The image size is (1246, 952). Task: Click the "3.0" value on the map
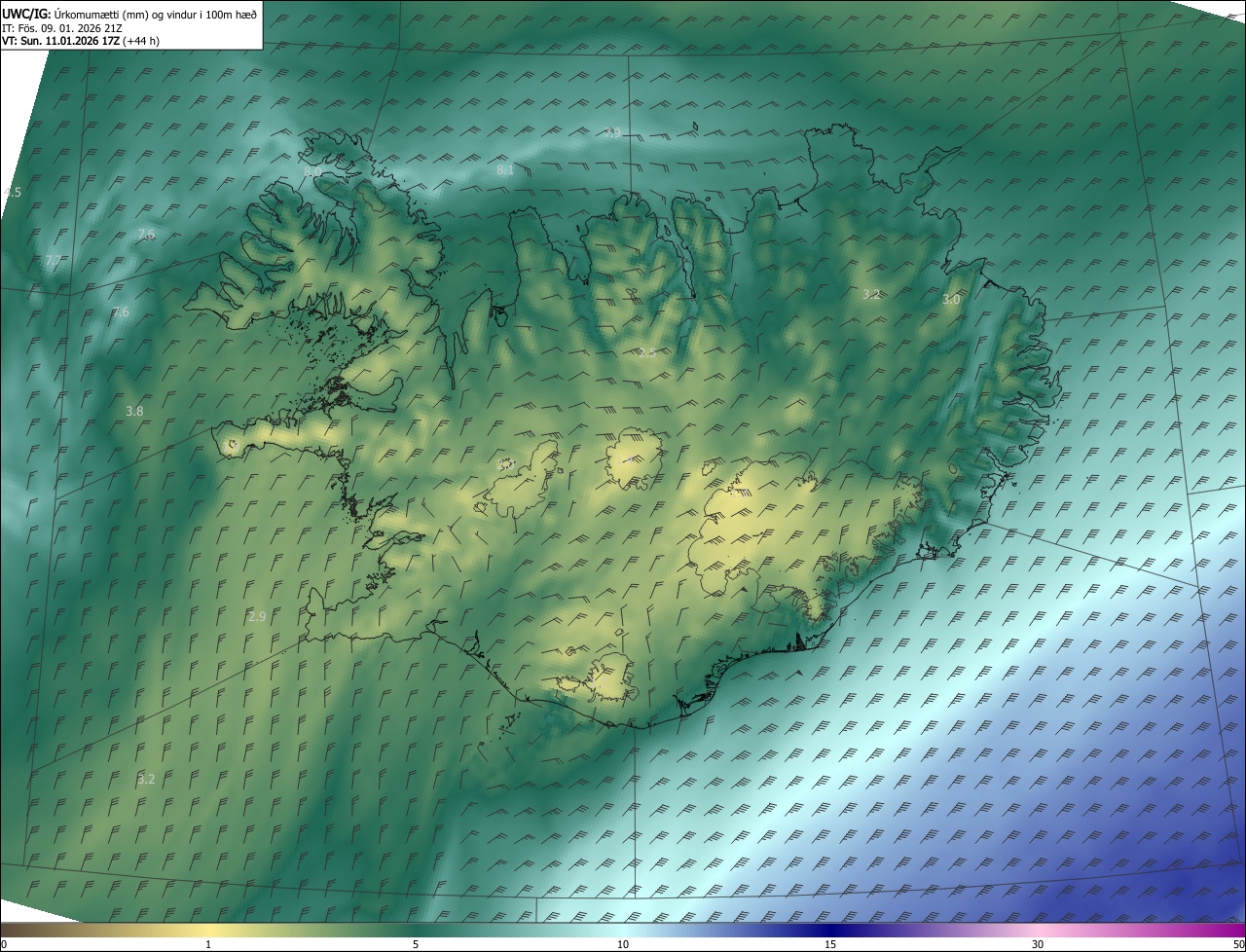tap(951, 300)
